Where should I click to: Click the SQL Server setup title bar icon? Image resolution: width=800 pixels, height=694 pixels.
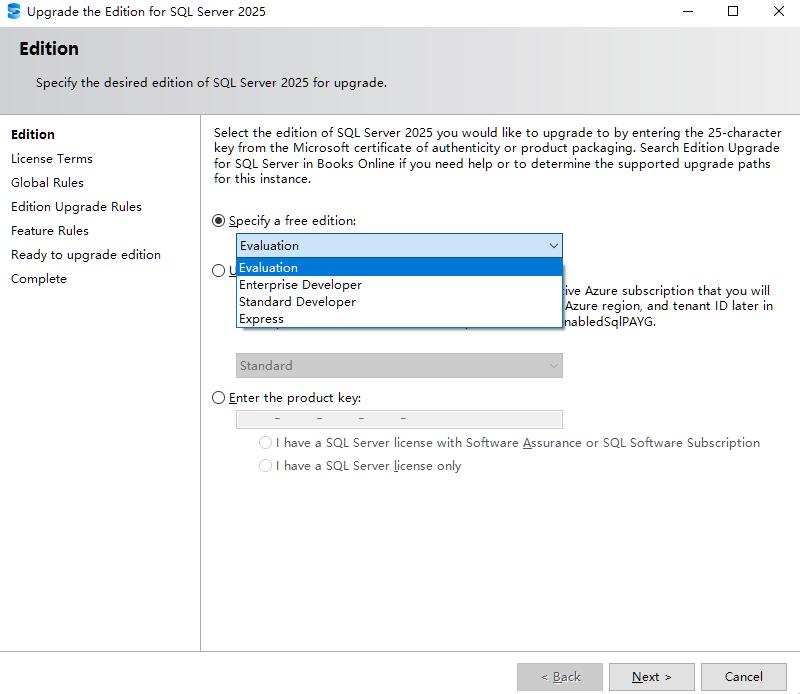[x=14, y=11]
